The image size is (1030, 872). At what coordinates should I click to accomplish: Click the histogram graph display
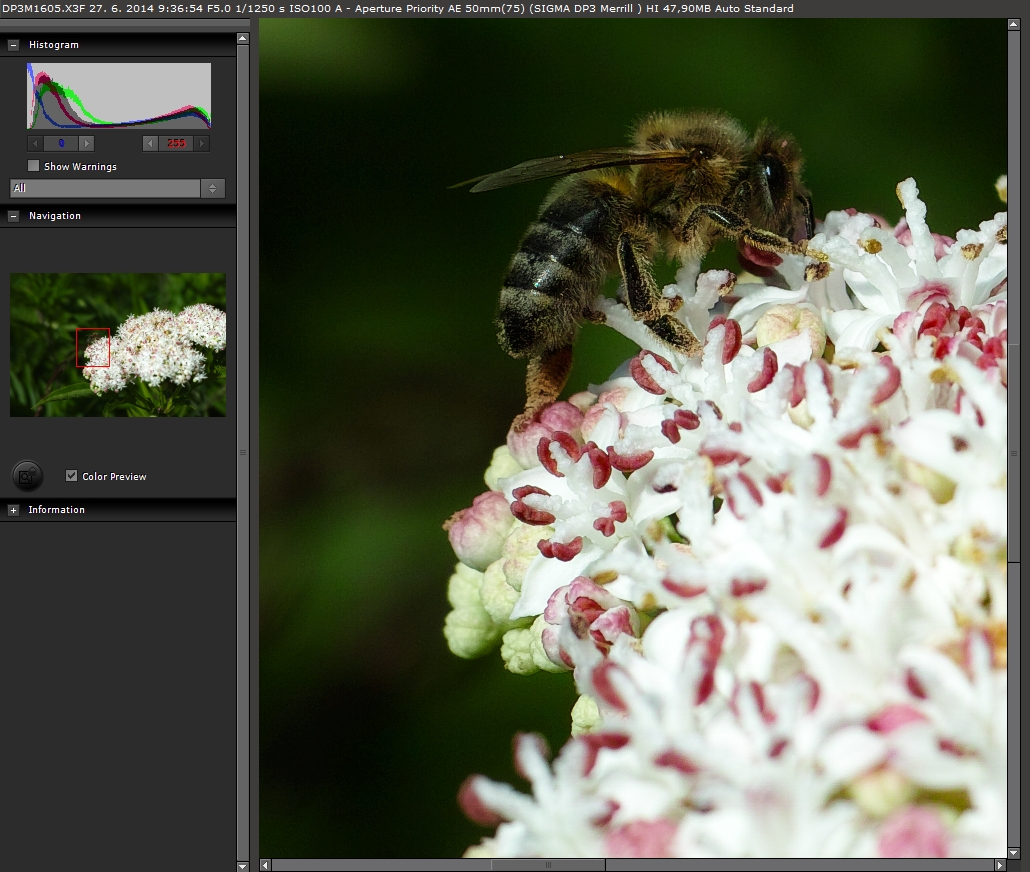point(119,96)
